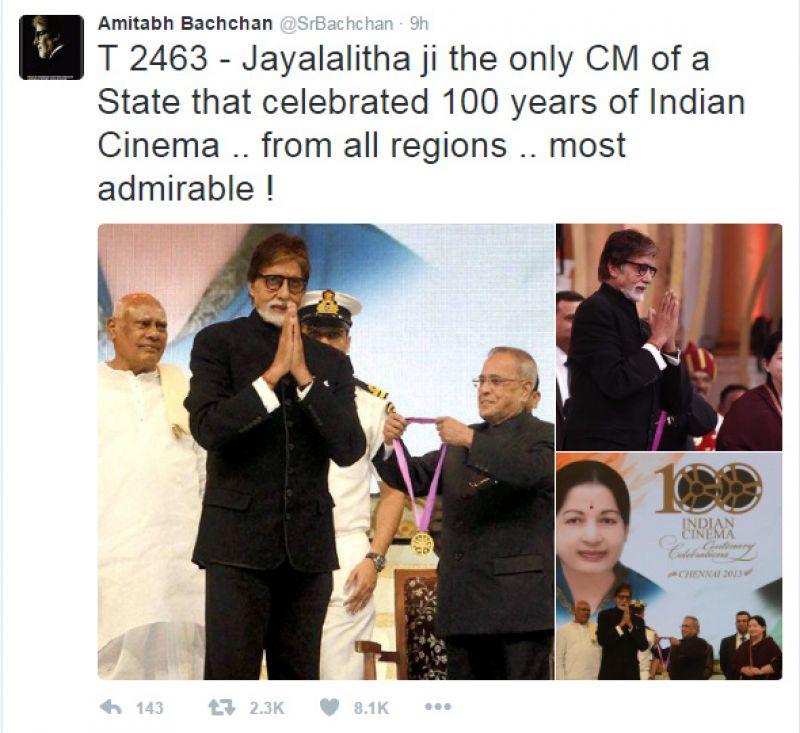Screen dimensions: 800x733
Task: Click the Chennai 2013 caption in poster
Action: pos(709,573)
